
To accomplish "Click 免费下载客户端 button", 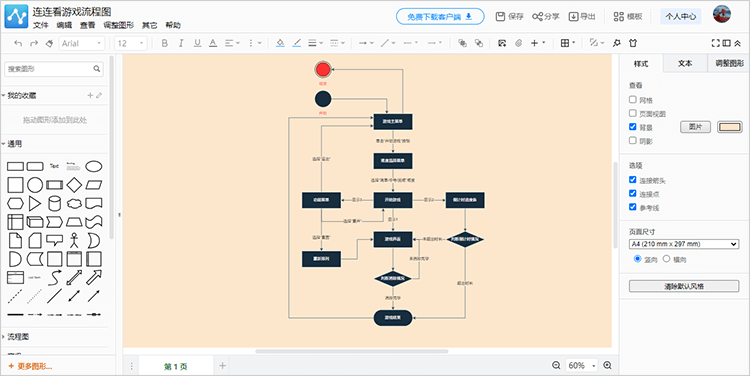I will click(440, 17).
